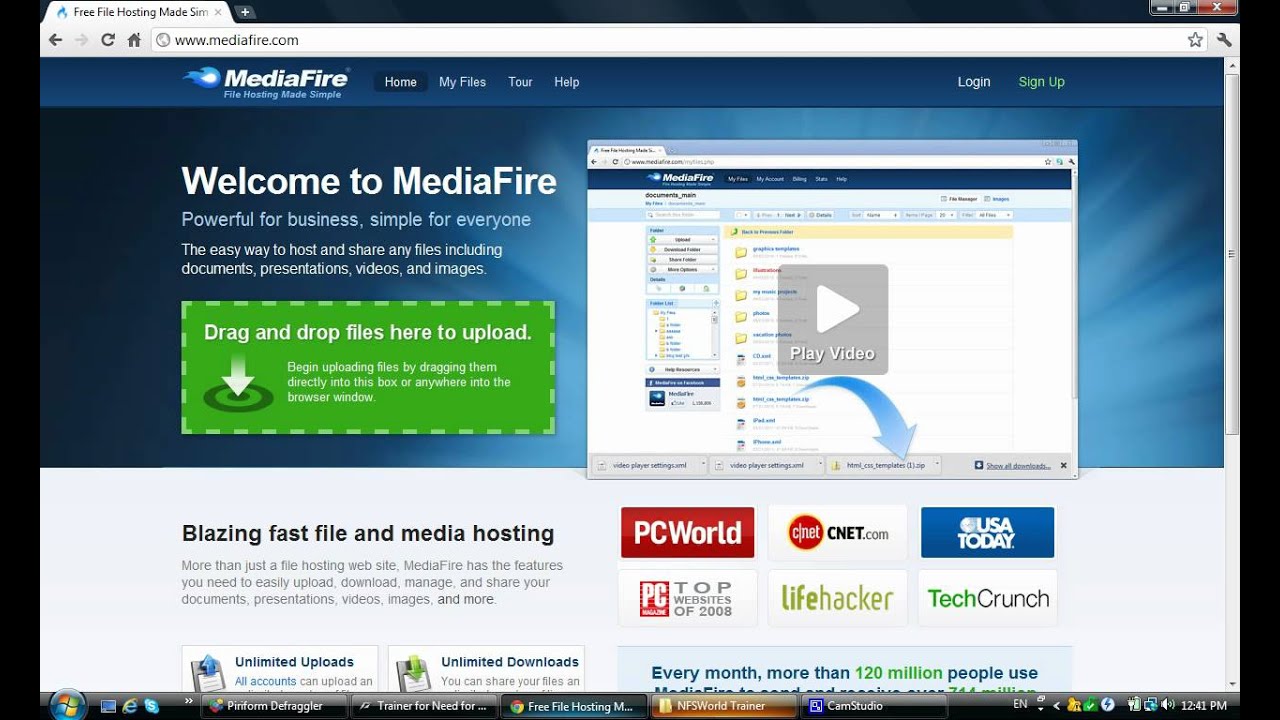
Task: Close the Free File Hosting tab
Action: pyautogui.click(x=218, y=12)
